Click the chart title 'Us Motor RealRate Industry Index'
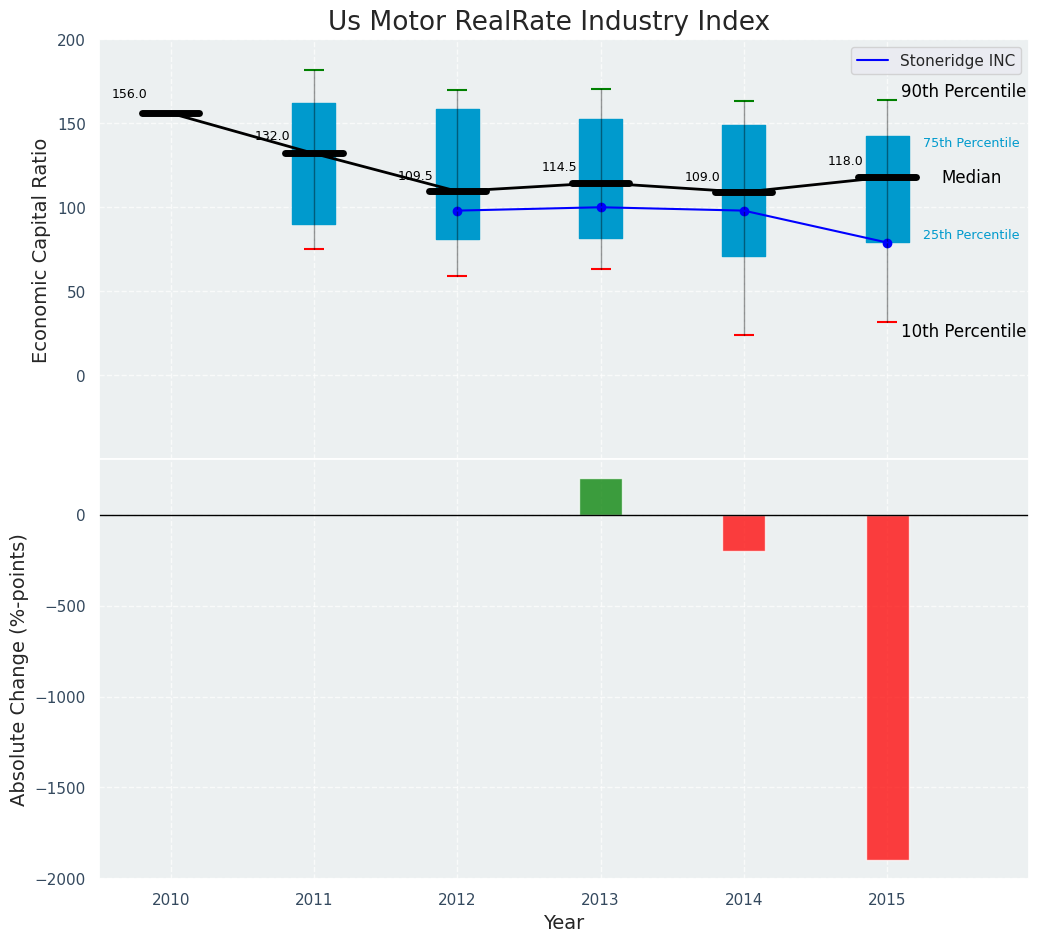This screenshot has height=942, width=1039. 549,22
